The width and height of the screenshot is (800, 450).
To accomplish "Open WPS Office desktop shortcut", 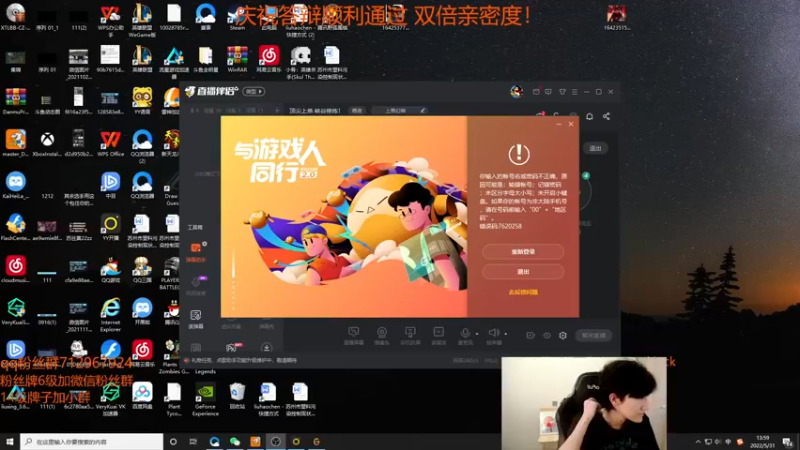I will tap(110, 143).
